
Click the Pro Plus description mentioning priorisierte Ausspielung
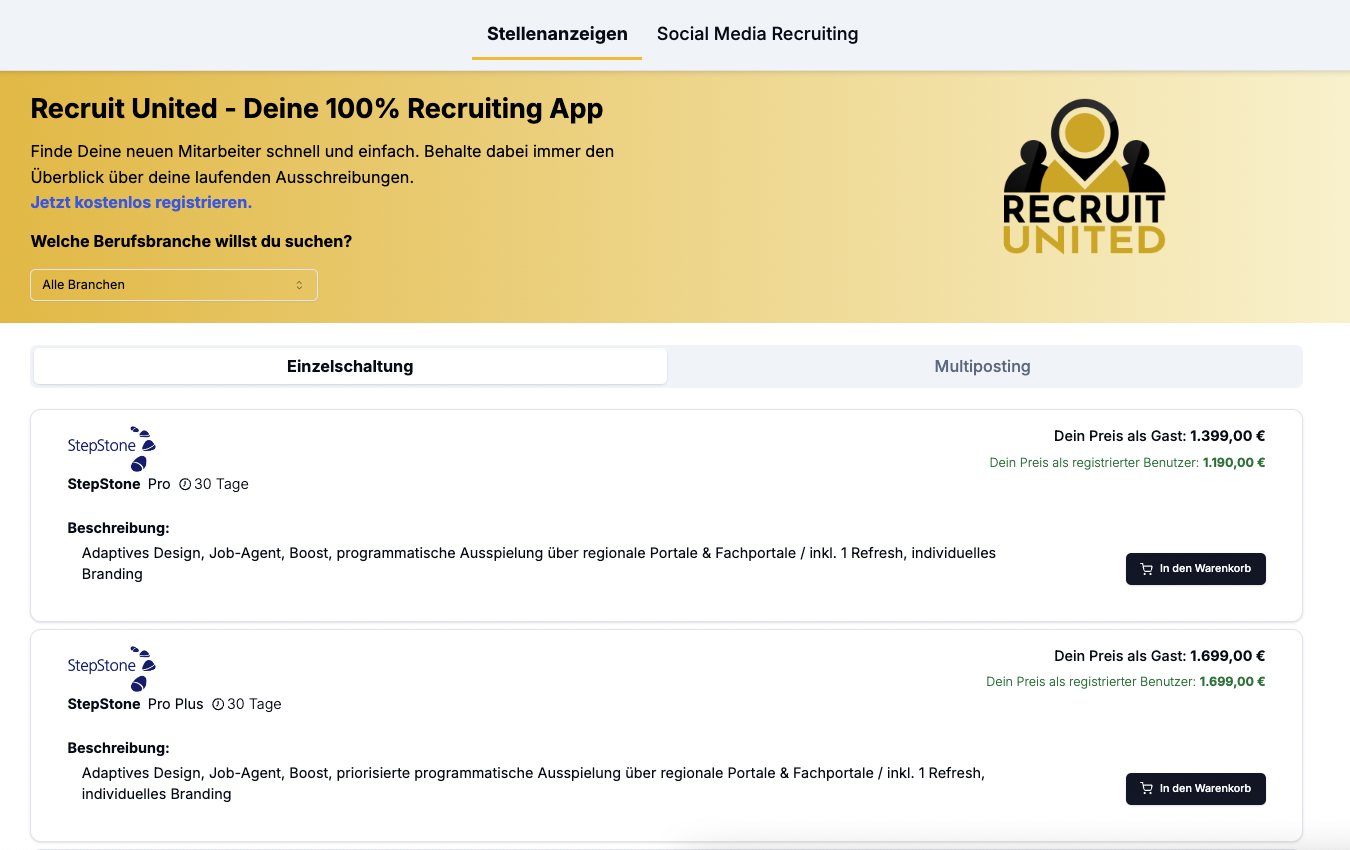click(x=534, y=783)
